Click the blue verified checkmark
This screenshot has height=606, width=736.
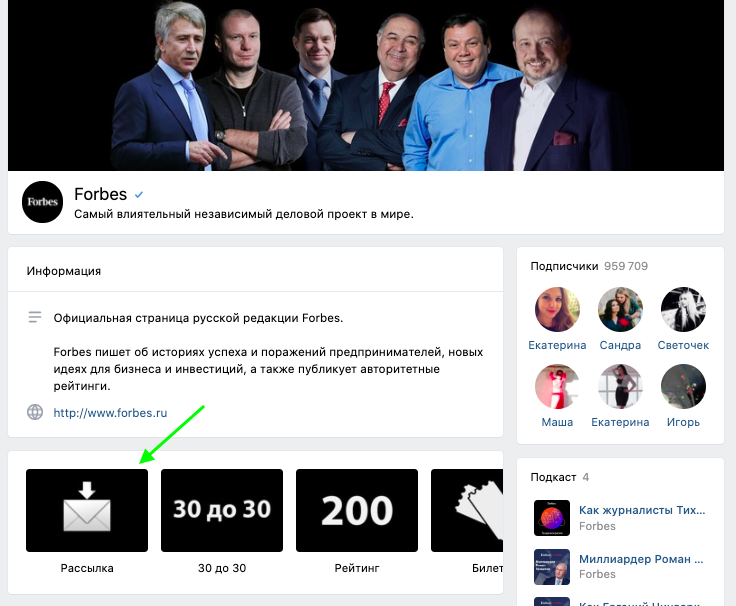(x=139, y=194)
